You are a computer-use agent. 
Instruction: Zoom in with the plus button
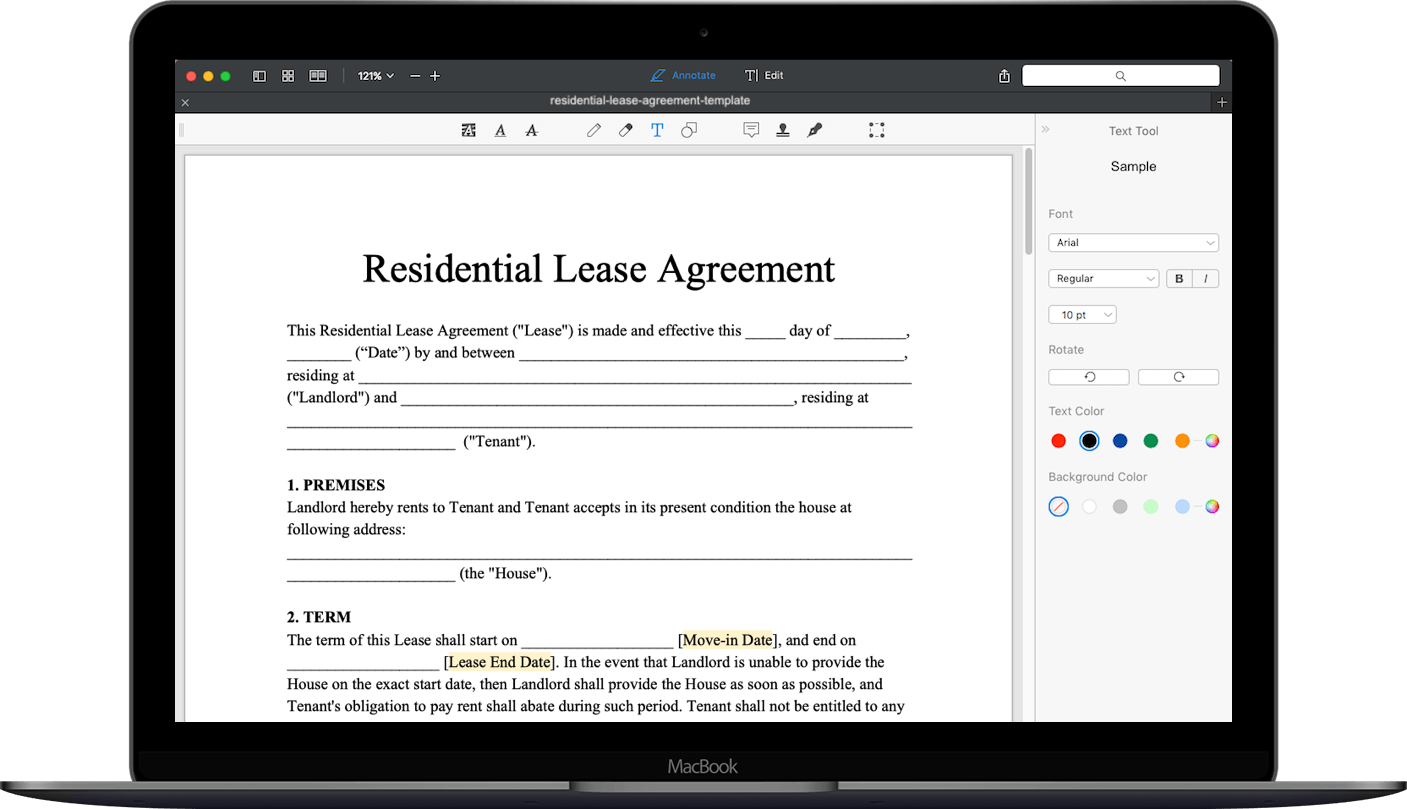click(x=435, y=75)
